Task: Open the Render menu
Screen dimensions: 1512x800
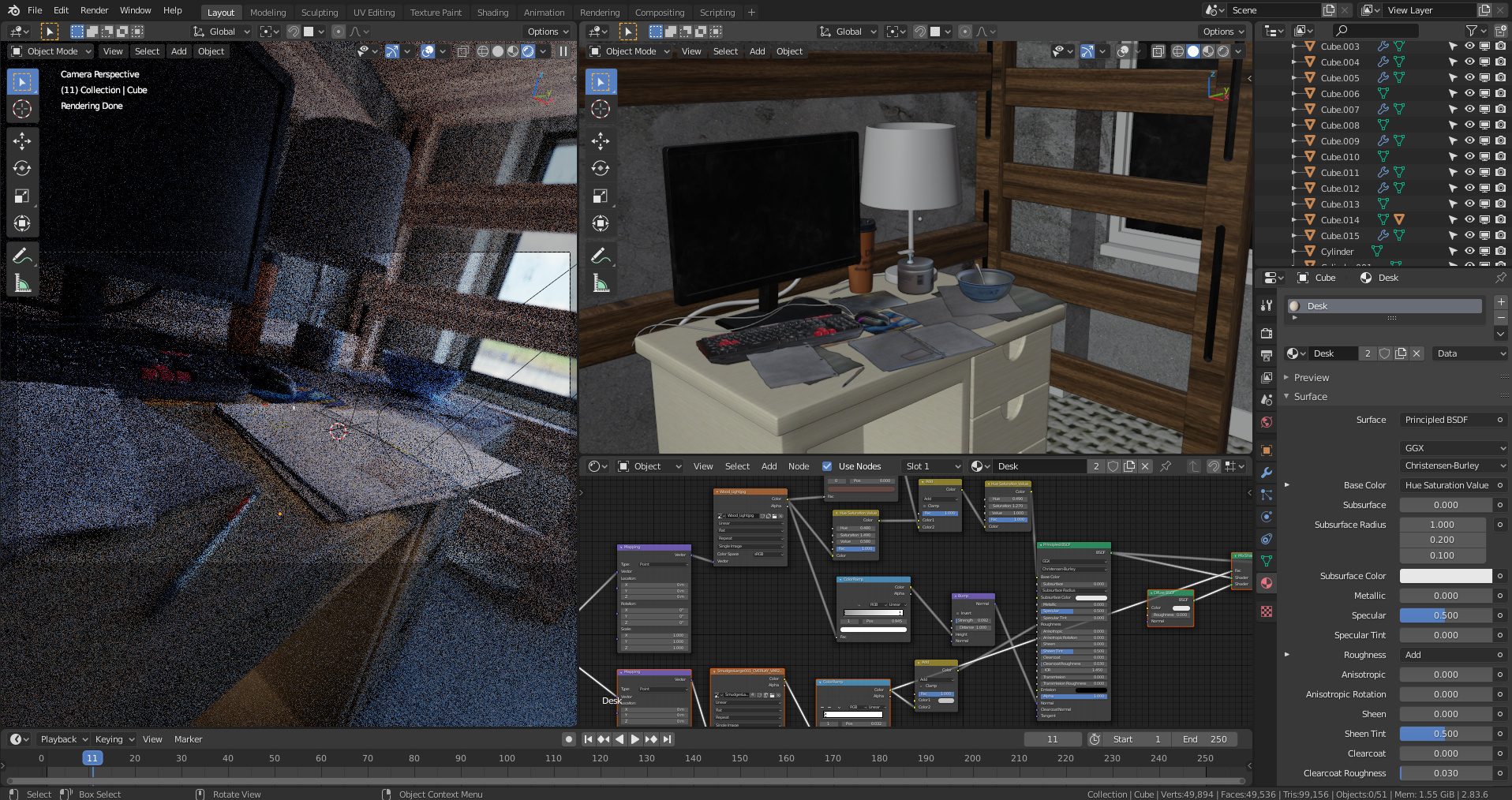Action: point(95,10)
